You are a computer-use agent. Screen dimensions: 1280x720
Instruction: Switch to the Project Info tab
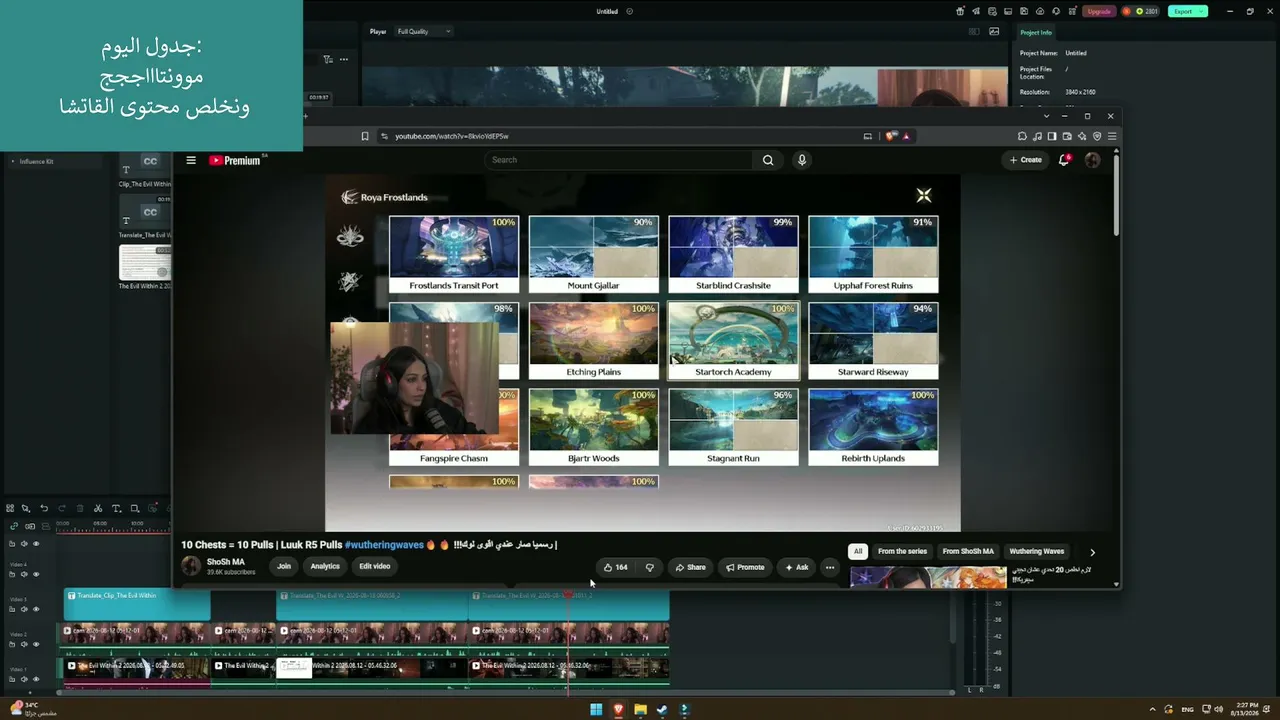point(1035,33)
